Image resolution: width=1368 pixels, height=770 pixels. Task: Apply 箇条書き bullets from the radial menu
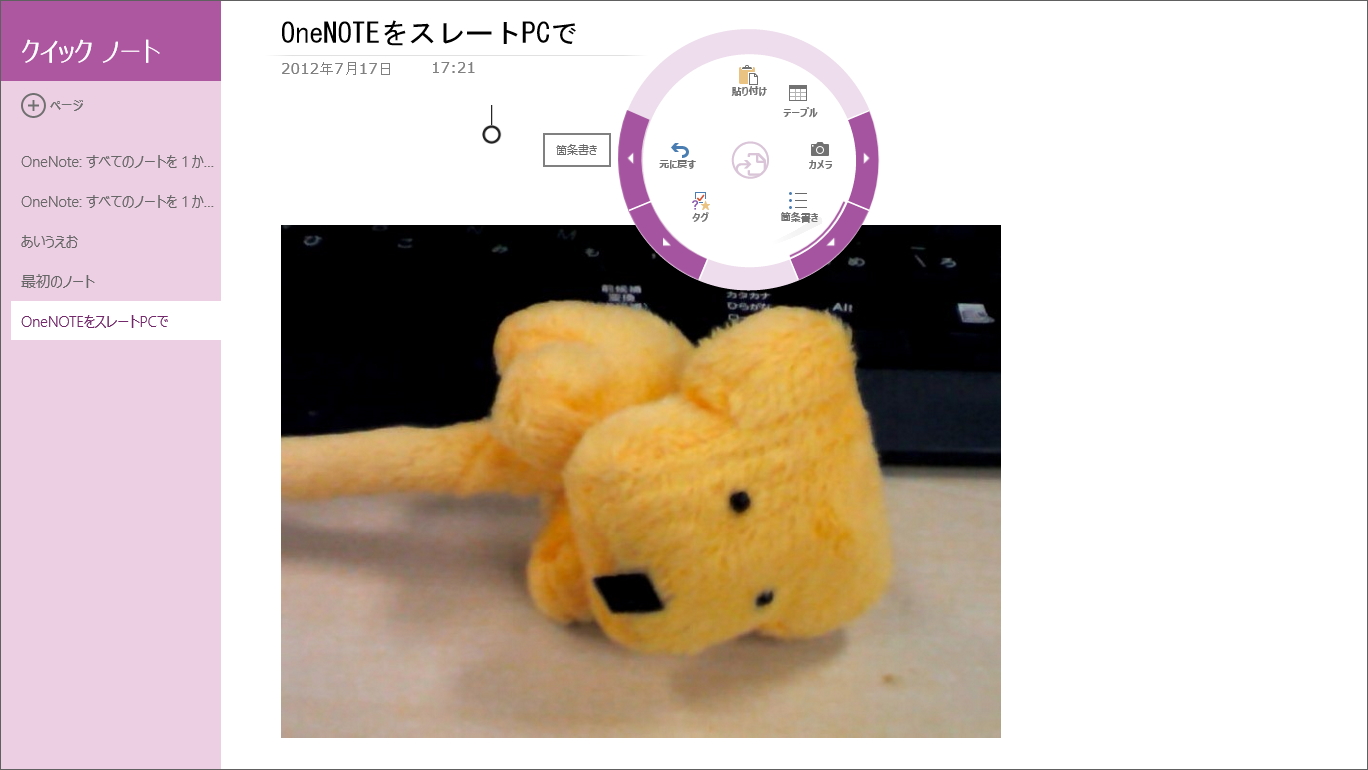pos(799,207)
